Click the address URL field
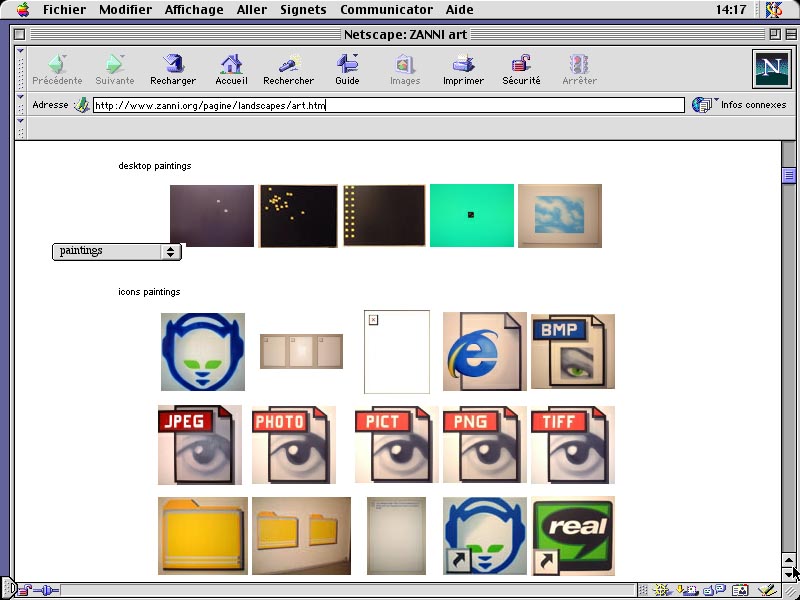Image resolution: width=800 pixels, height=600 pixels. pos(388,105)
